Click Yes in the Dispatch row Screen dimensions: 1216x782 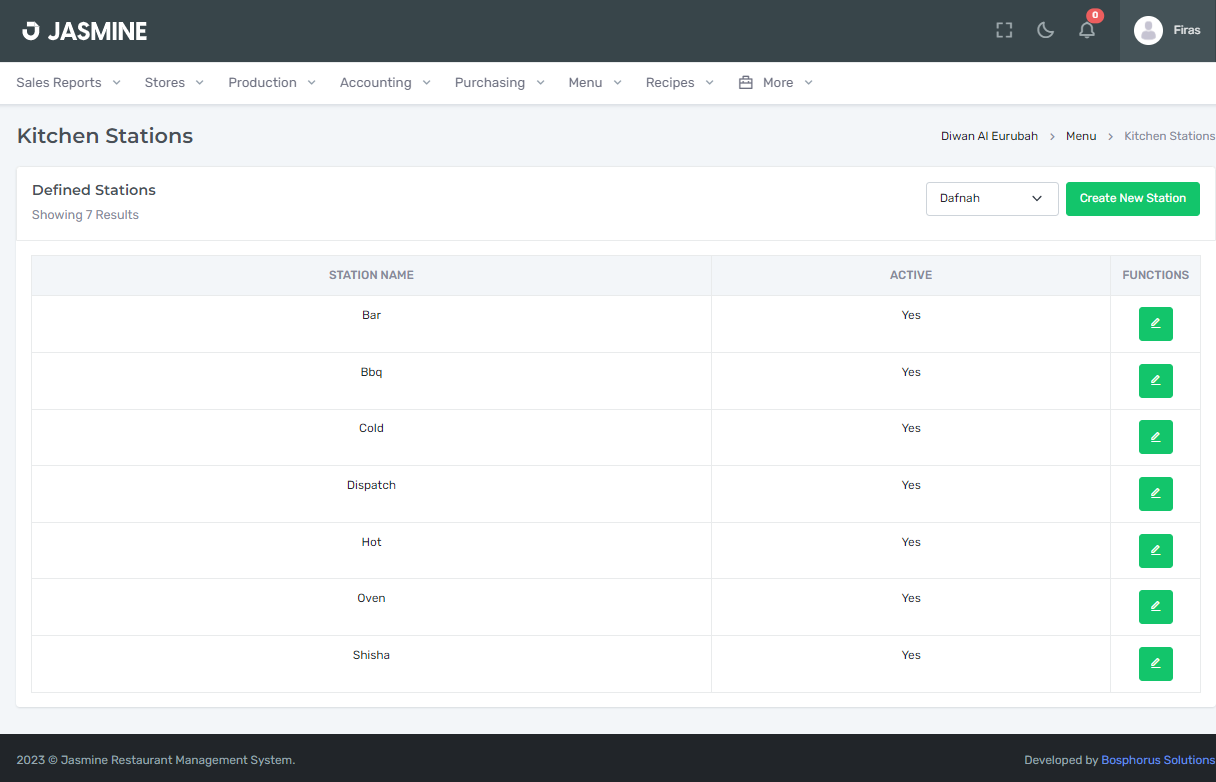(911, 485)
